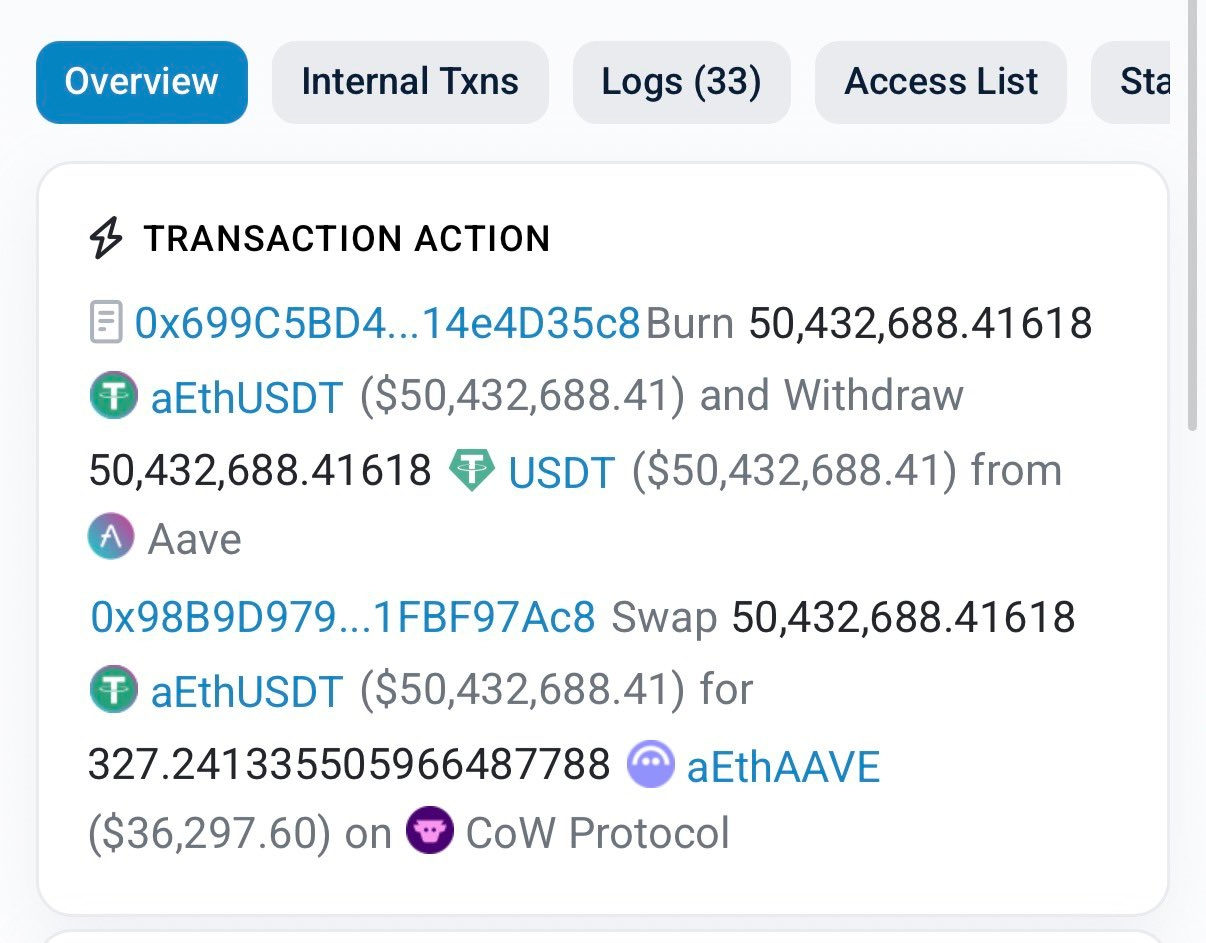Click the contract document icon beside 0x699C5BD4
The height and width of the screenshot is (943, 1206).
click(x=106, y=324)
